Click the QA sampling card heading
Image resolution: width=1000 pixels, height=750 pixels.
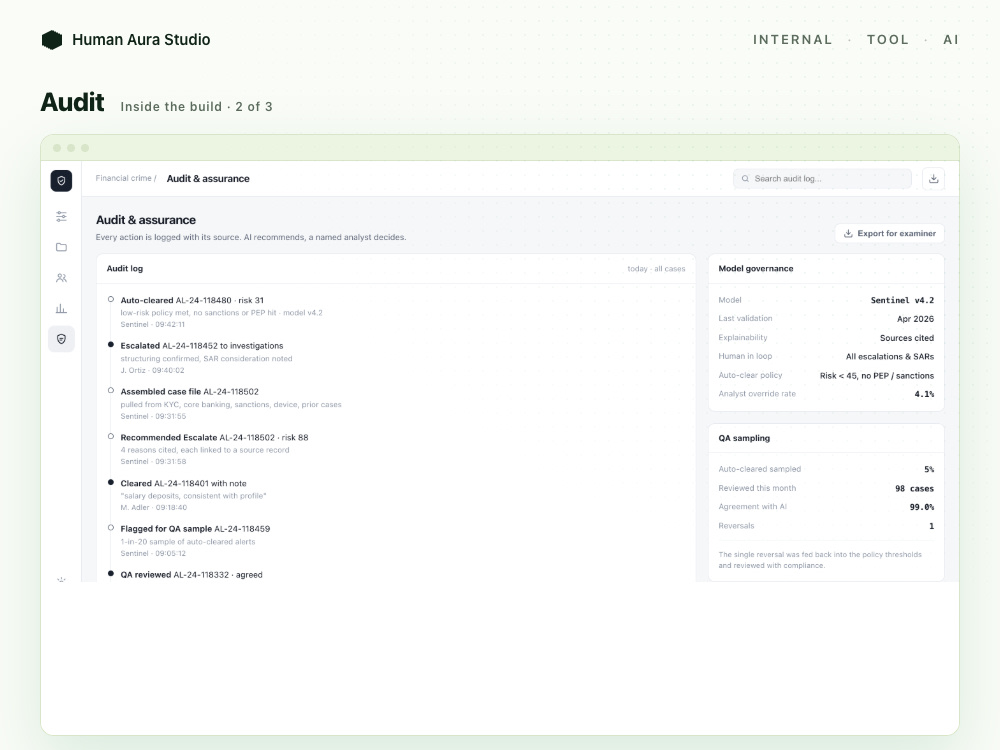pyautogui.click(x=744, y=438)
